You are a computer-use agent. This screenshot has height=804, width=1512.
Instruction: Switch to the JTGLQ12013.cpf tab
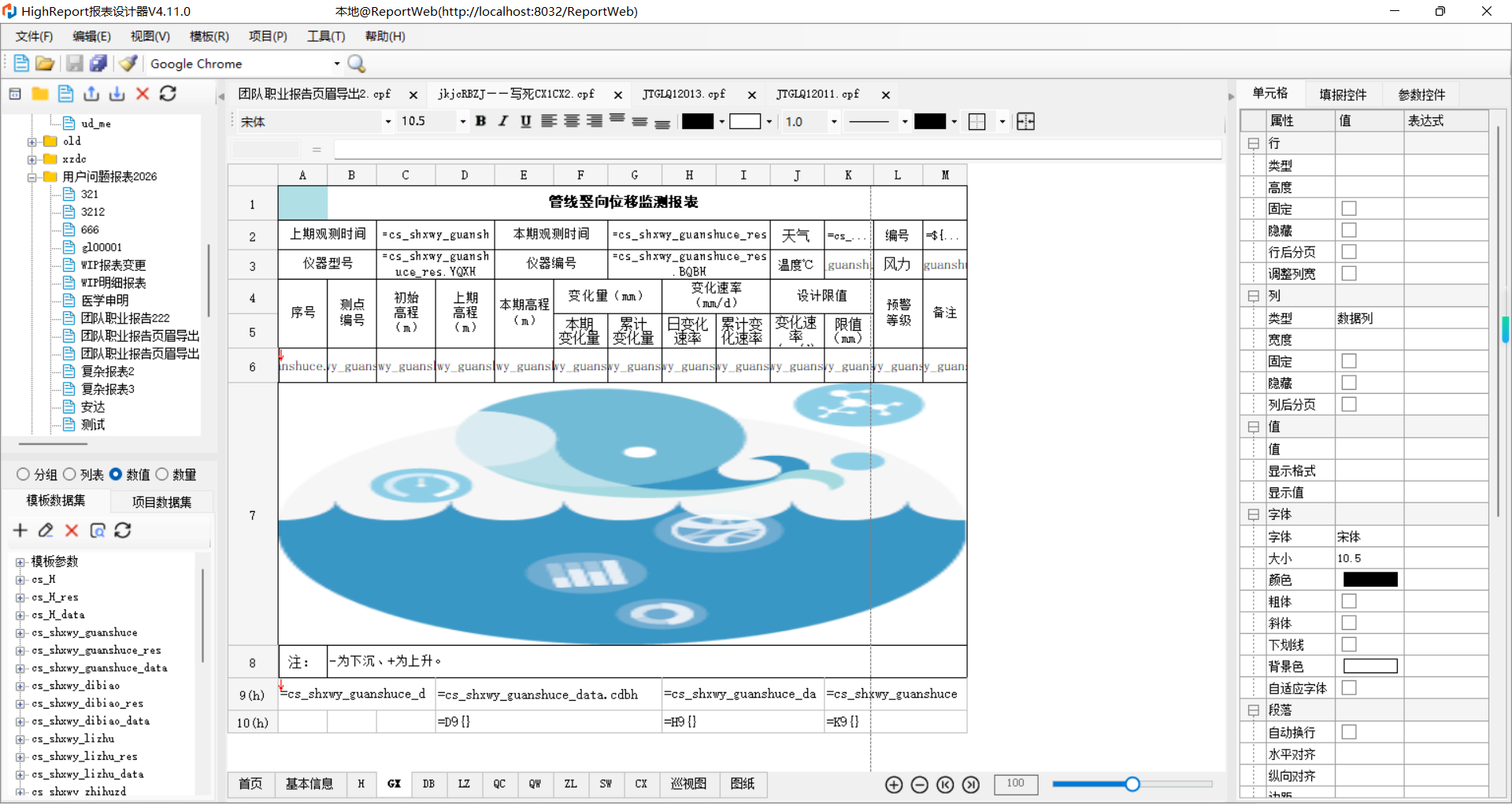tap(684, 94)
